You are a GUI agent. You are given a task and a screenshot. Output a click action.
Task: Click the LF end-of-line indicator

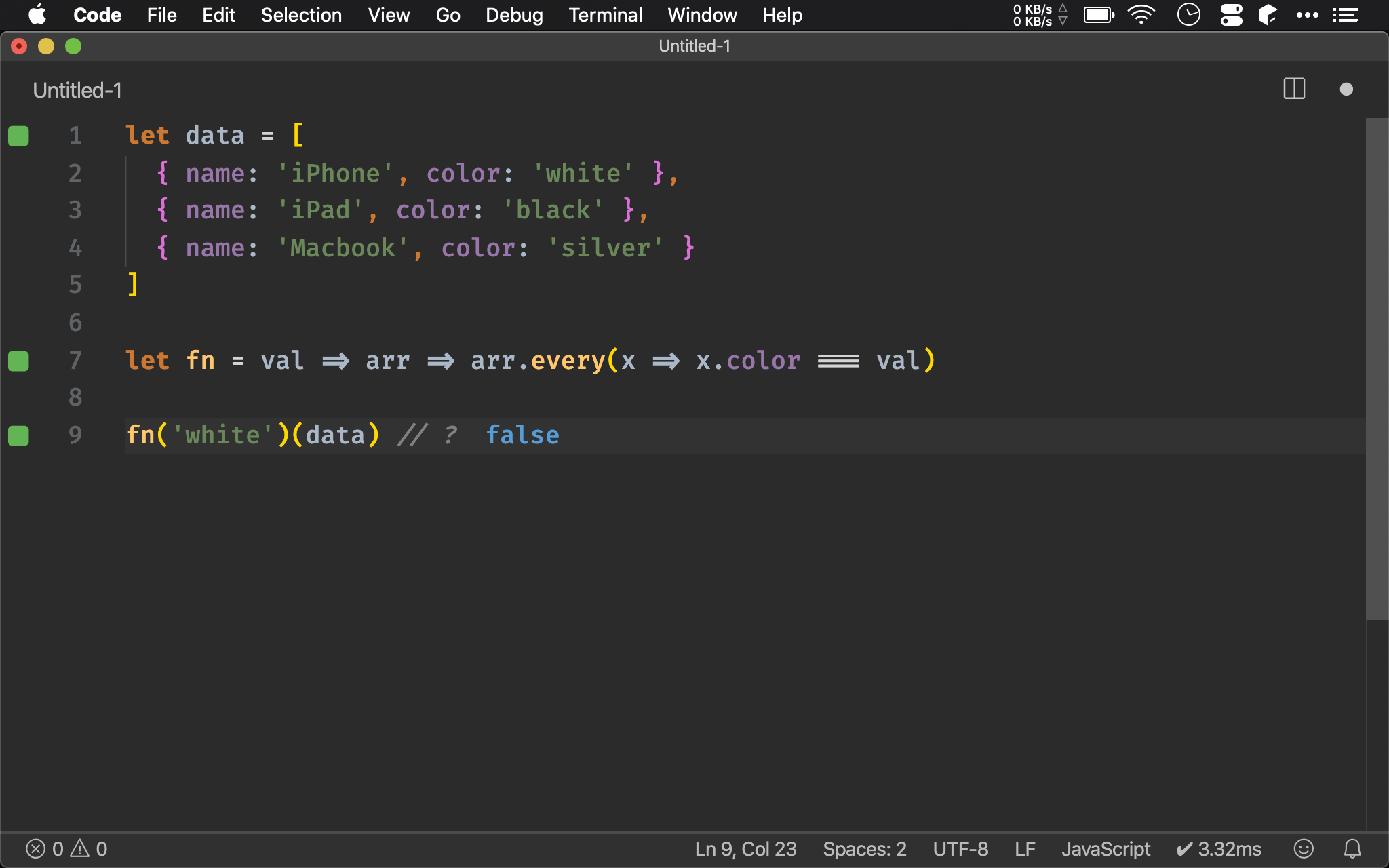click(1025, 848)
